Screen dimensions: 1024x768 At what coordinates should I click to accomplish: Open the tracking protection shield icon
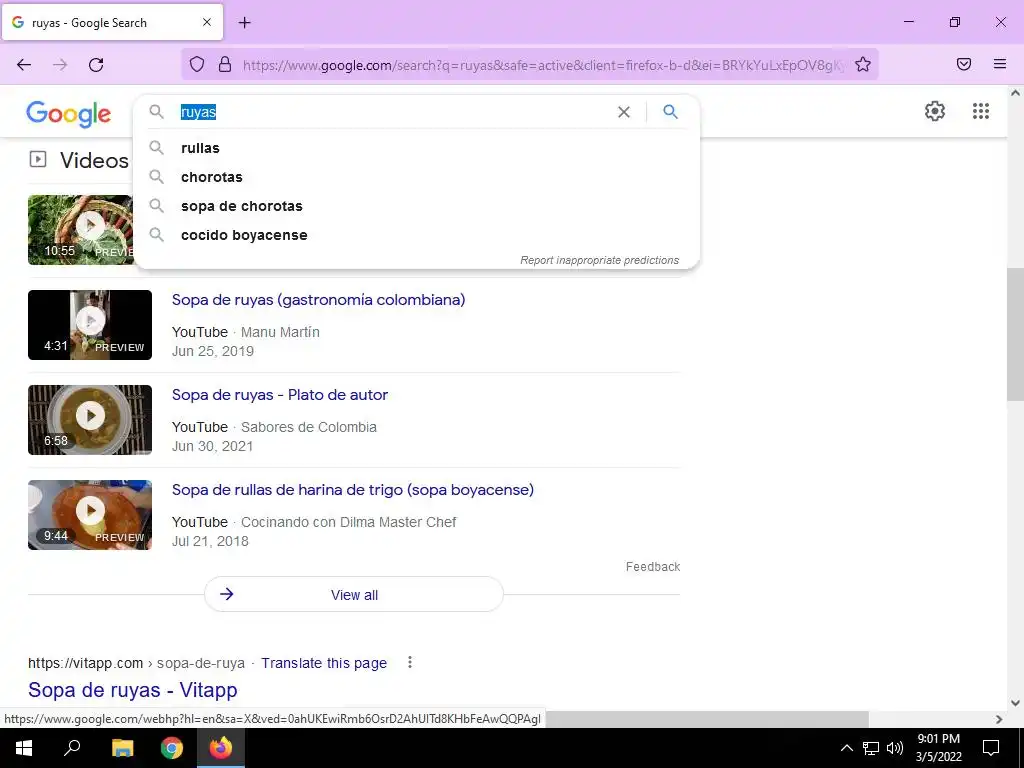(x=197, y=64)
